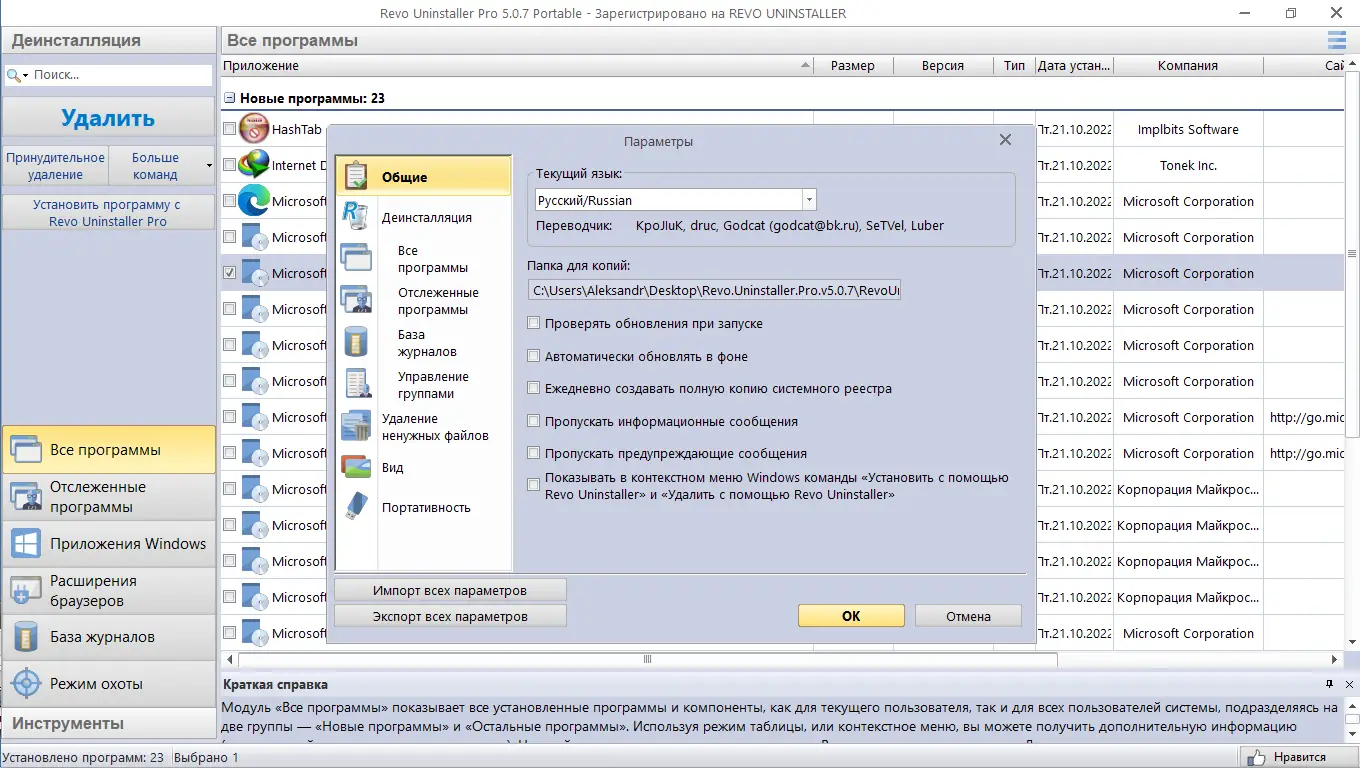This screenshot has height=768, width=1360.
Task: Tick the Internet Download Manager row checkbox
Action: (x=230, y=165)
